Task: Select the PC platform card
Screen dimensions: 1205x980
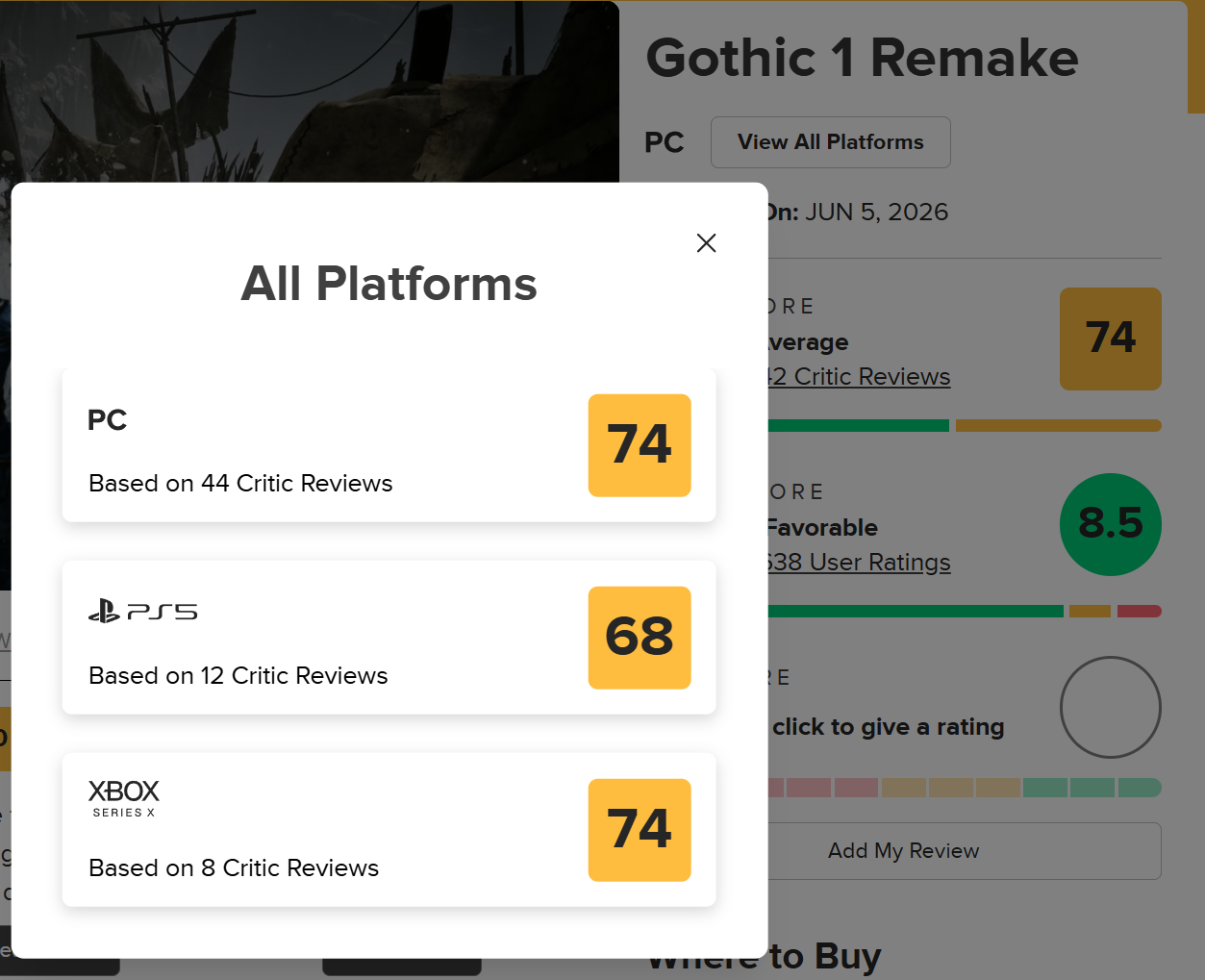Action: click(x=389, y=445)
